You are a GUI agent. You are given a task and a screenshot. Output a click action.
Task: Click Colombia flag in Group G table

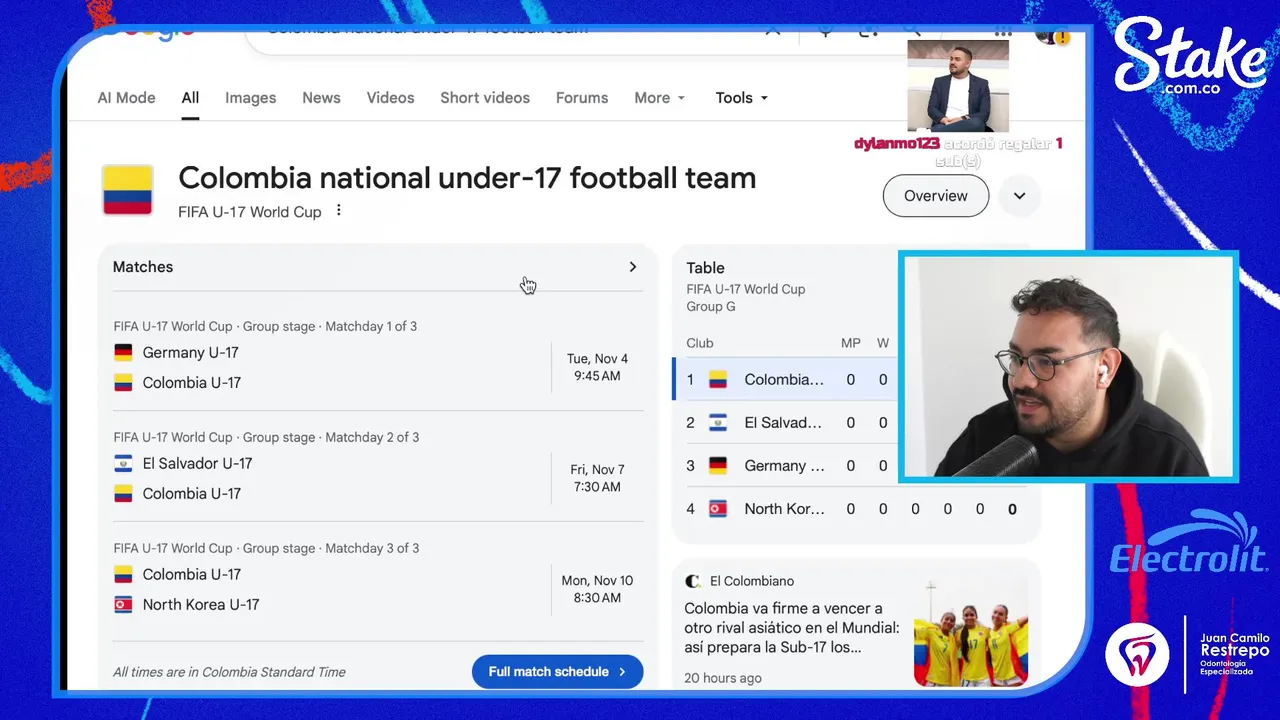(718, 380)
